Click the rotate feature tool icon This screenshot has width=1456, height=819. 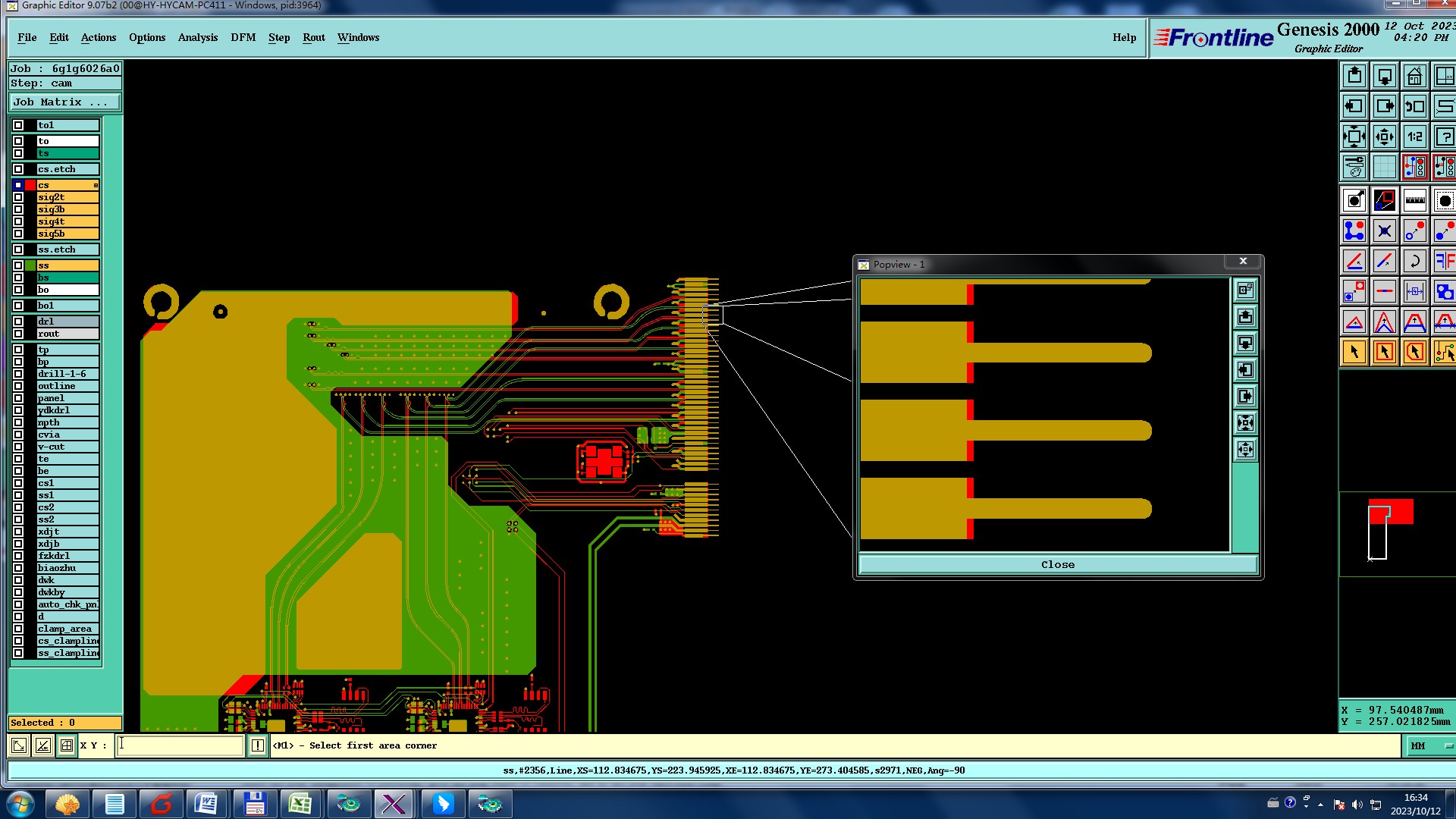[1414, 262]
